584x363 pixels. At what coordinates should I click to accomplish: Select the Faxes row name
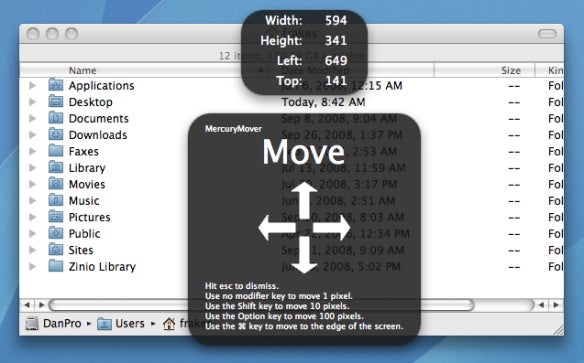[84, 152]
